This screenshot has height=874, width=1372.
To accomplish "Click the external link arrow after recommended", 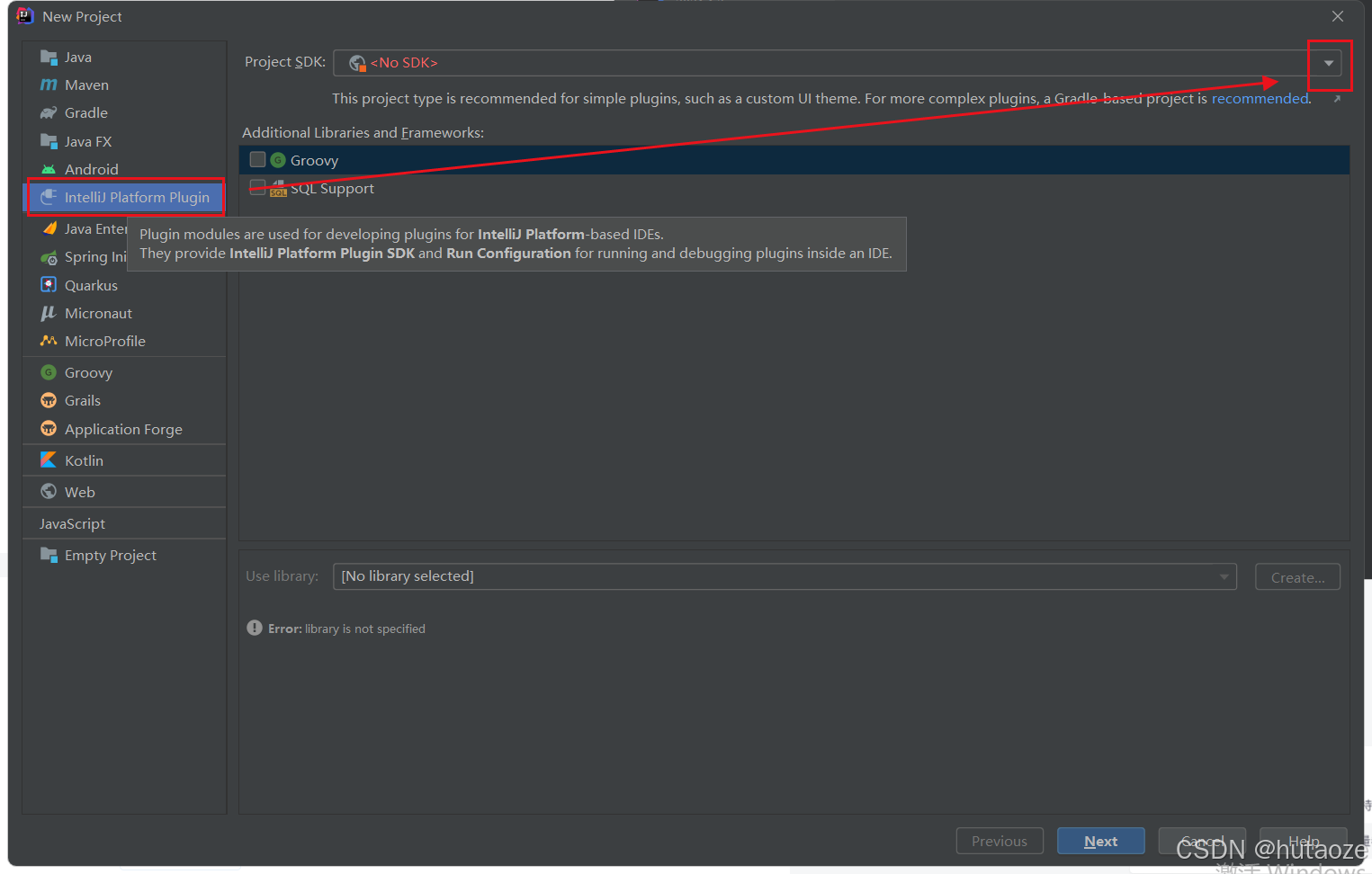I will click(1337, 99).
